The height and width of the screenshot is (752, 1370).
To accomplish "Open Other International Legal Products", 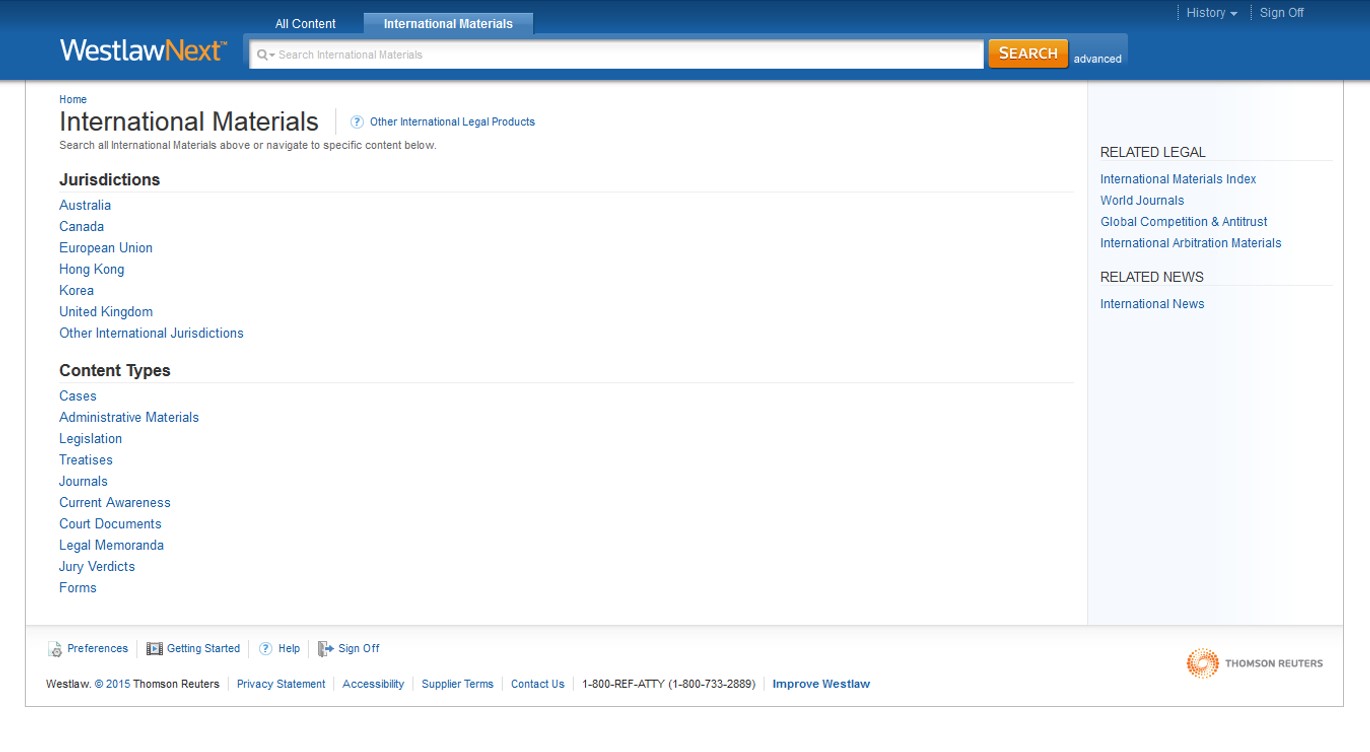I will point(452,122).
